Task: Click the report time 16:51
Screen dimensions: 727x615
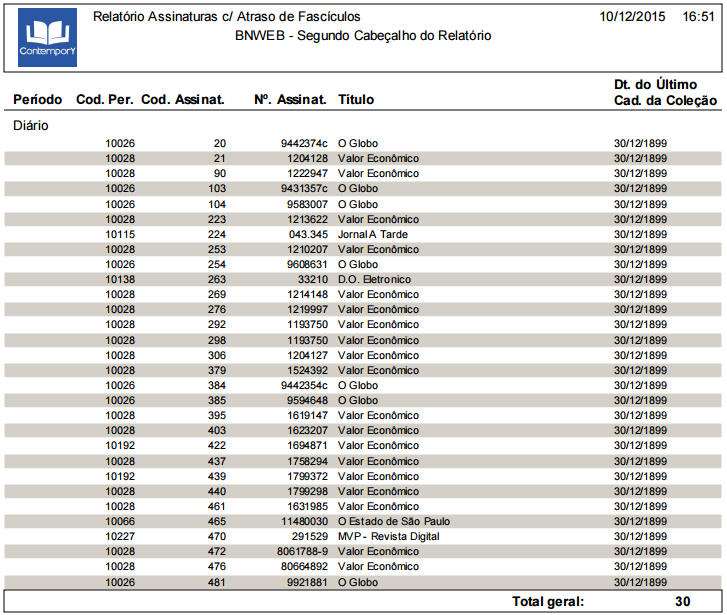Action: pyautogui.click(x=698, y=17)
